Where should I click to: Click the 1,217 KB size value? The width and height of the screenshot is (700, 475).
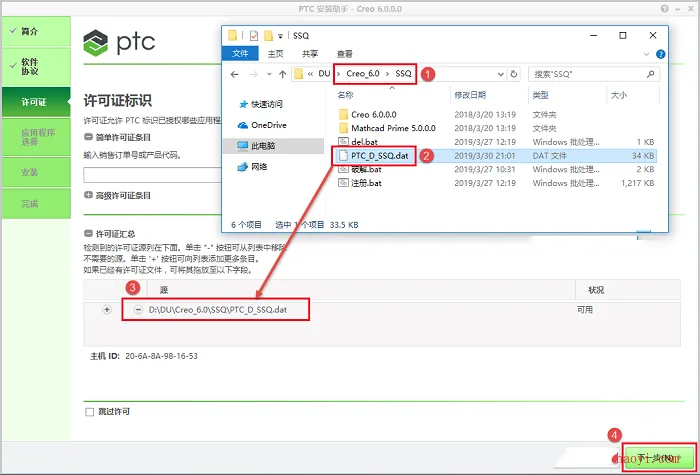coord(638,183)
